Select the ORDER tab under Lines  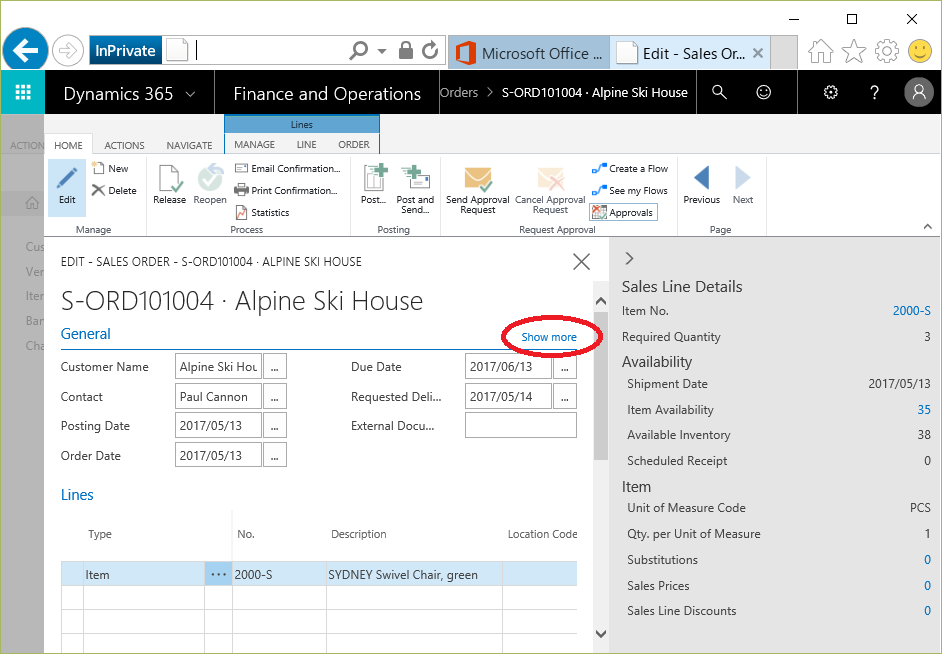point(354,145)
